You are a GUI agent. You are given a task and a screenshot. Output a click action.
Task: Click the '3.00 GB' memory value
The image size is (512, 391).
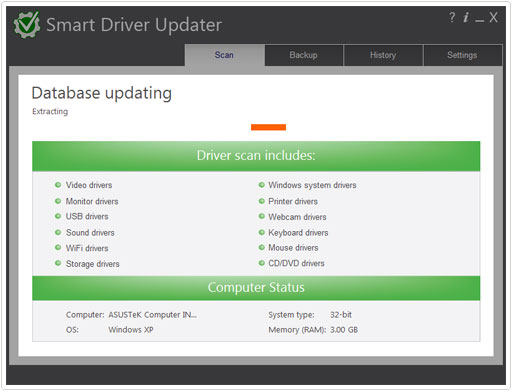click(x=344, y=330)
